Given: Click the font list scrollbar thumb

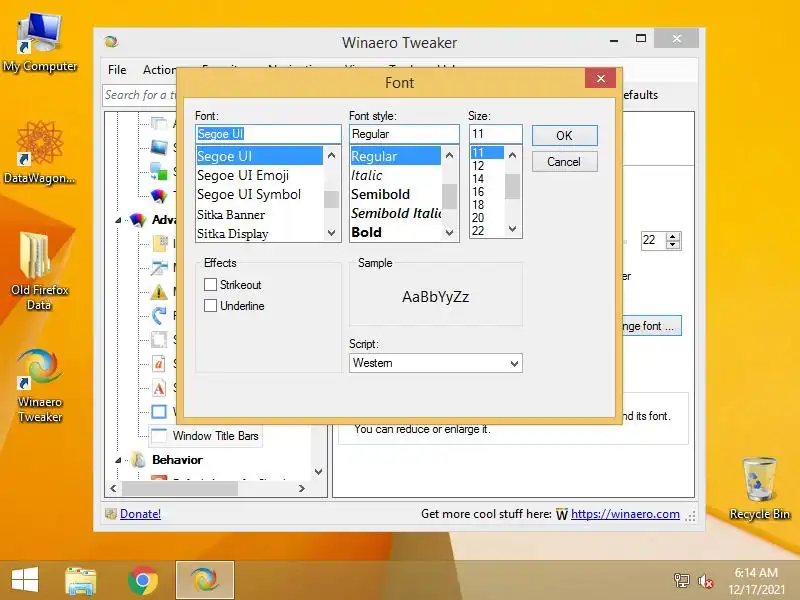Looking at the screenshot, I should (x=332, y=199).
